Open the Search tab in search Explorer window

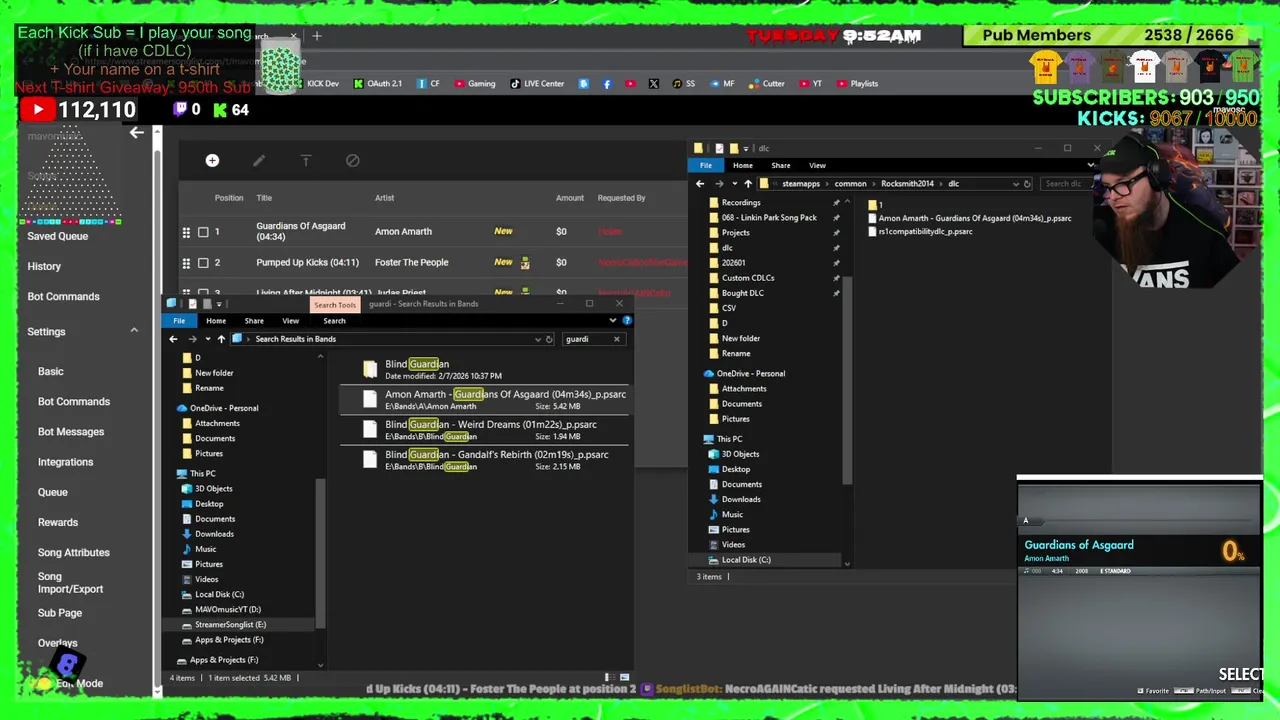click(x=334, y=321)
